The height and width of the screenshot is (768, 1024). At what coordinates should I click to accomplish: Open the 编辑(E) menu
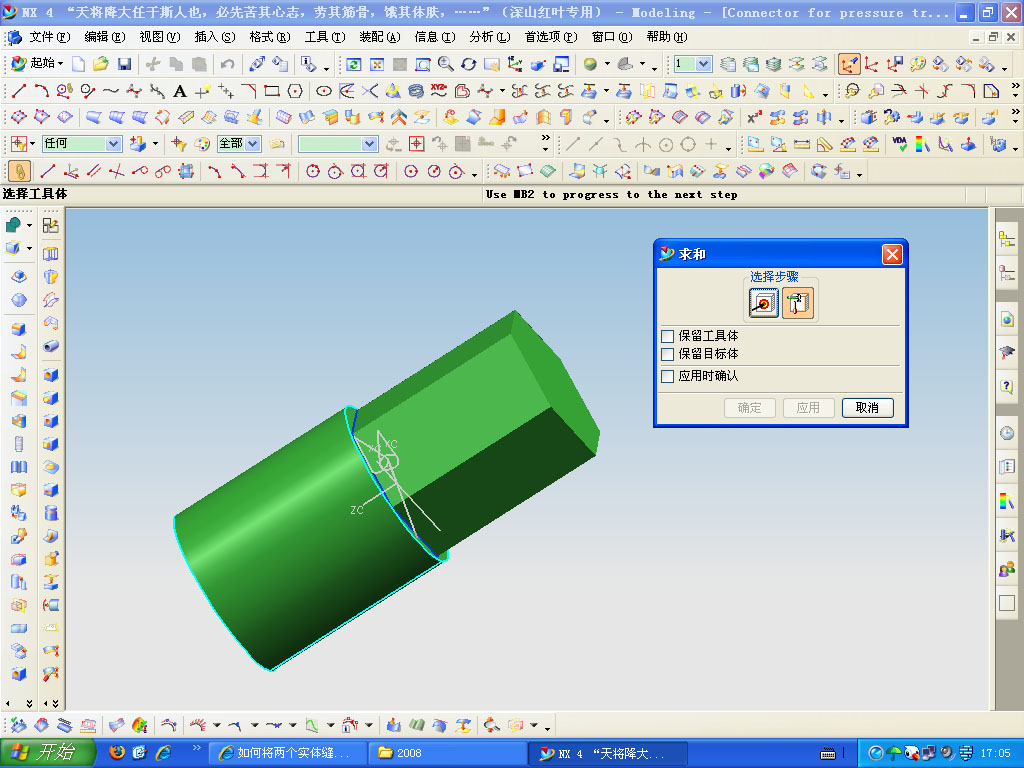click(104, 37)
